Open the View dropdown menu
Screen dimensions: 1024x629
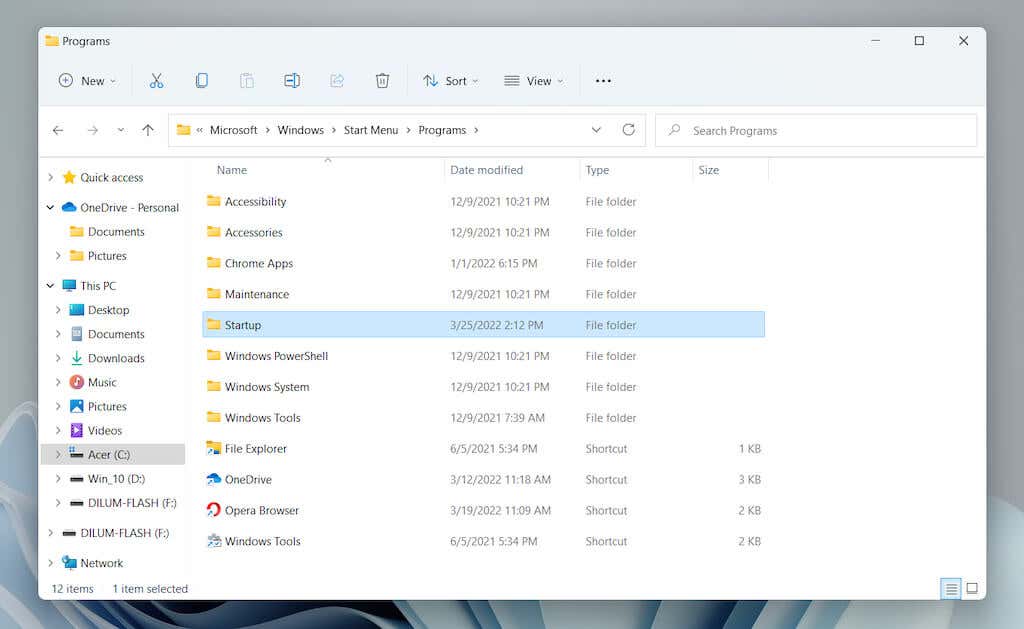(533, 80)
